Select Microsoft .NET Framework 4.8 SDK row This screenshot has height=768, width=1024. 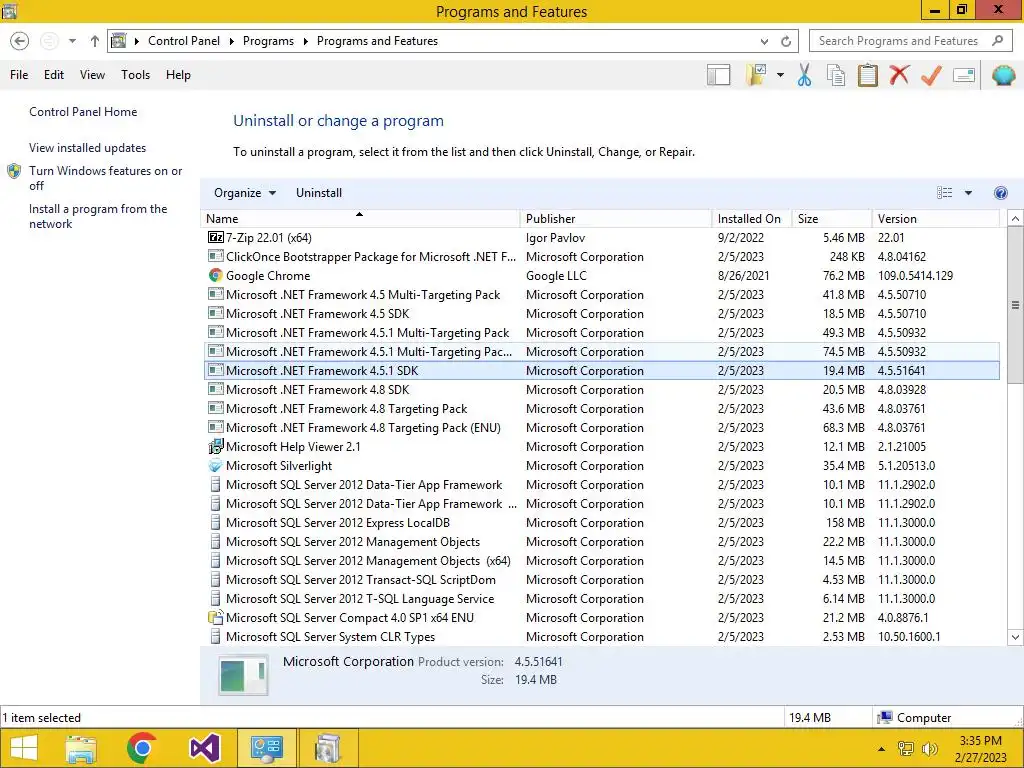[601, 390]
